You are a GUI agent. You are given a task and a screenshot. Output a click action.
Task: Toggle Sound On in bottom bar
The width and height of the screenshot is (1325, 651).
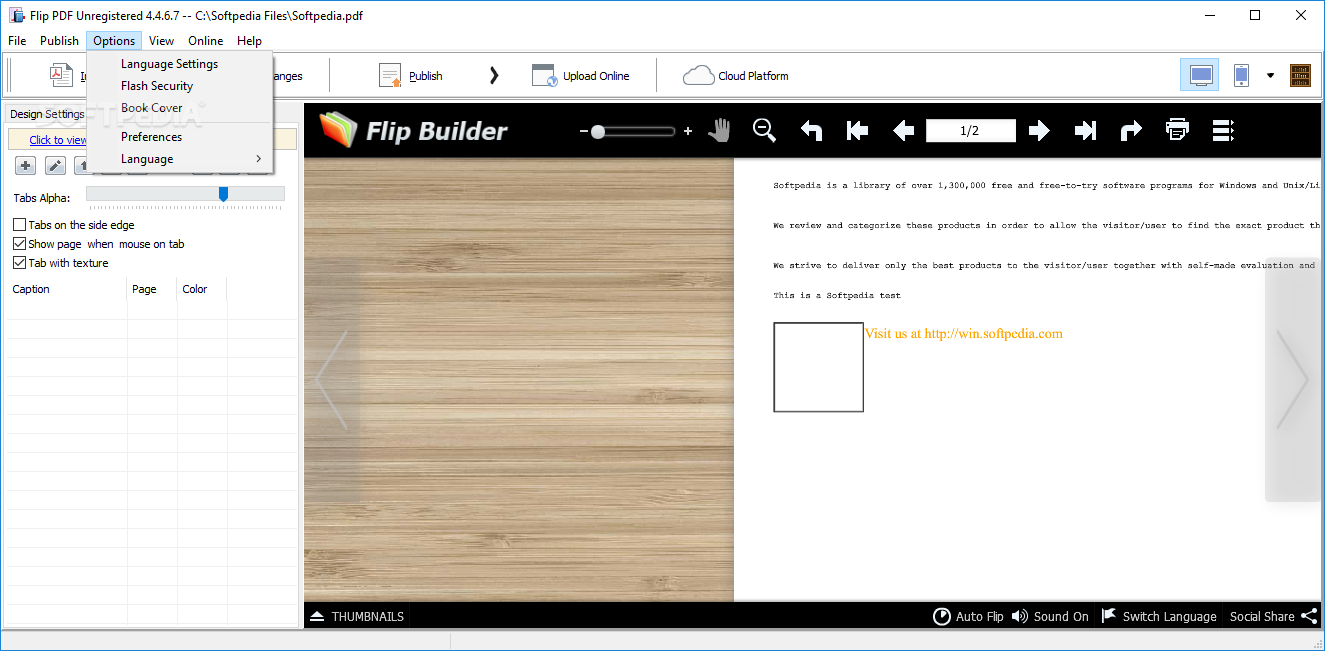click(x=1050, y=616)
